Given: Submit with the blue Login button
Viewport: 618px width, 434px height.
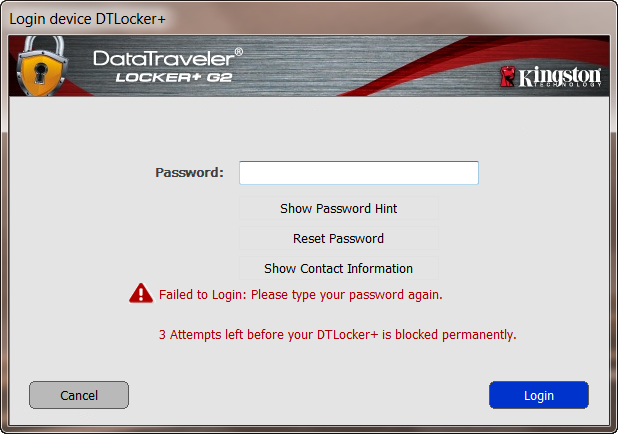Looking at the screenshot, I should coord(539,395).
